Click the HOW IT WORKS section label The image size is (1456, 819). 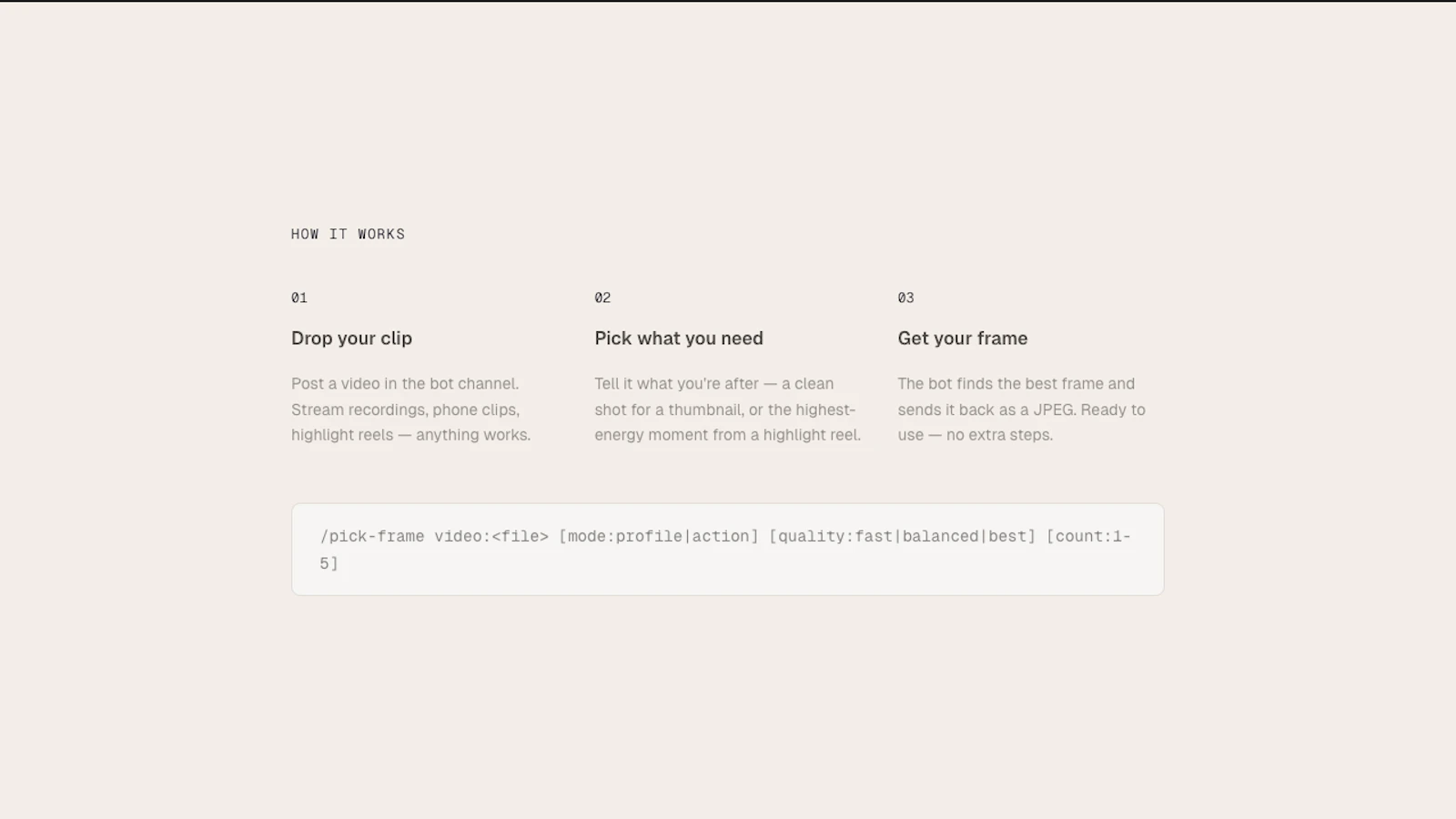(x=348, y=234)
